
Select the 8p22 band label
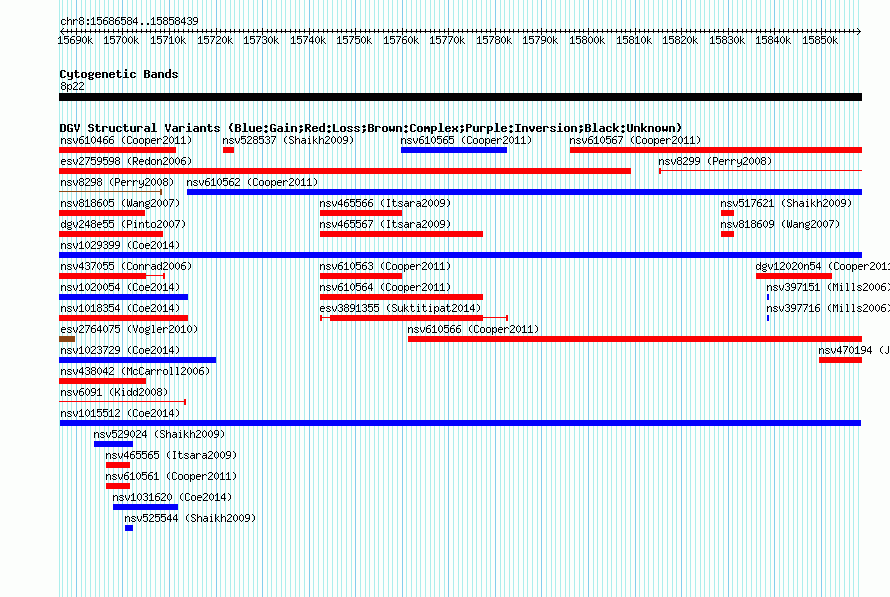pos(72,86)
